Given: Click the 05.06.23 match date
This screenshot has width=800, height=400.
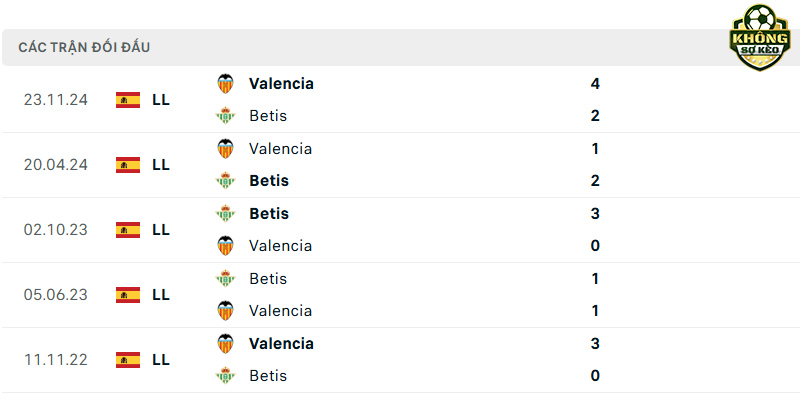Looking at the screenshot, I should tap(56, 295).
